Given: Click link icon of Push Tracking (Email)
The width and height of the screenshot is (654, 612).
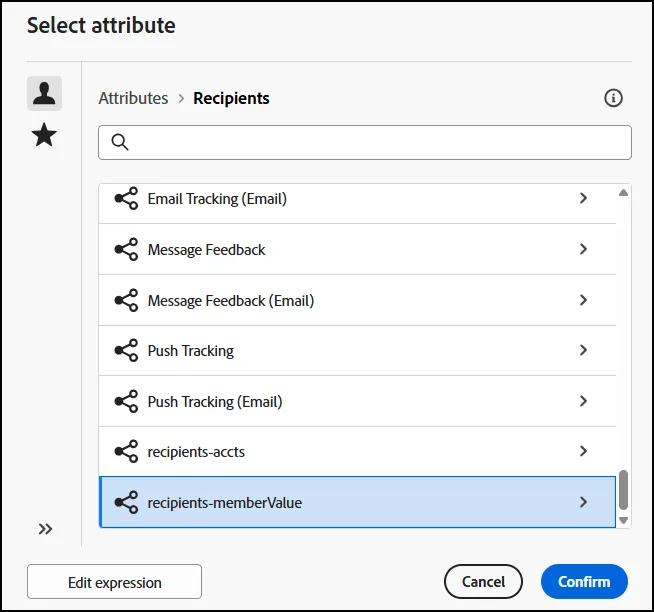Looking at the screenshot, I should [126, 401].
